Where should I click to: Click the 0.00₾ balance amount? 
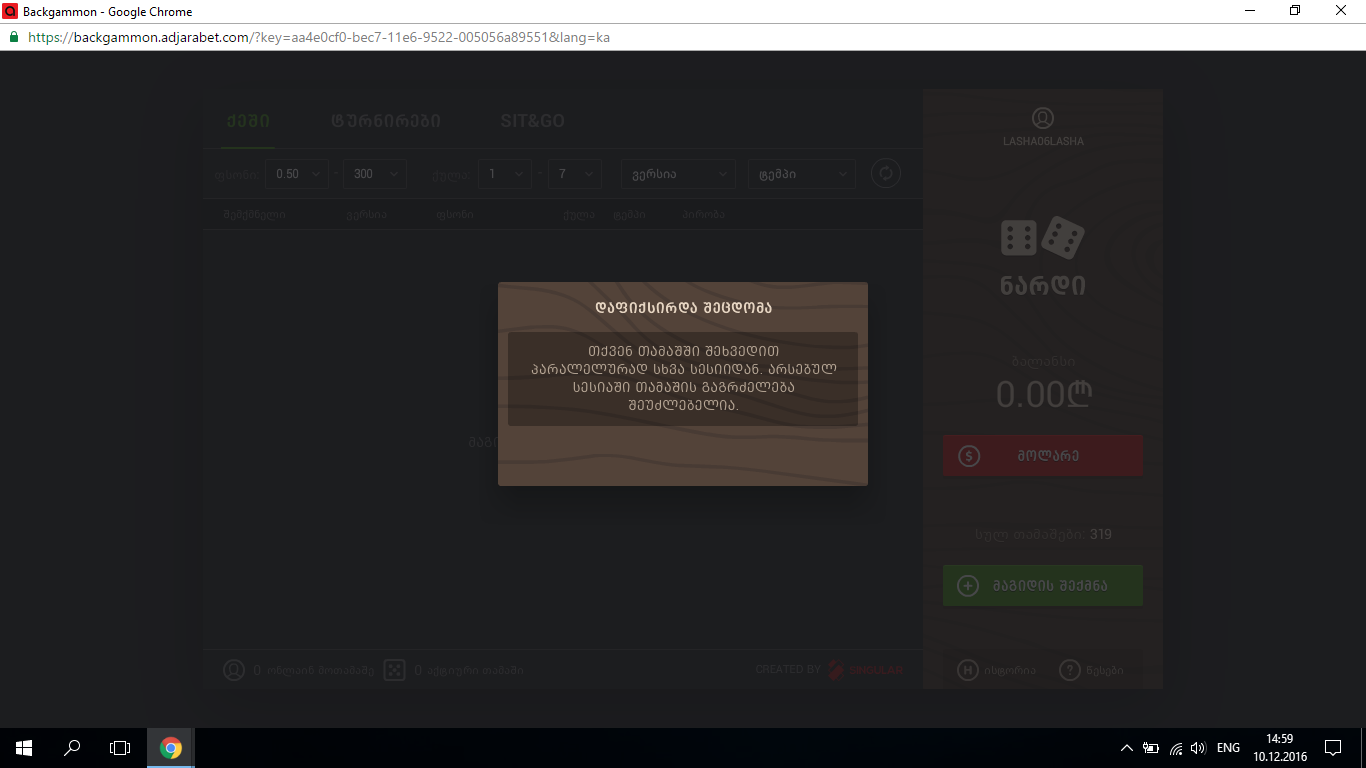click(1043, 395)
